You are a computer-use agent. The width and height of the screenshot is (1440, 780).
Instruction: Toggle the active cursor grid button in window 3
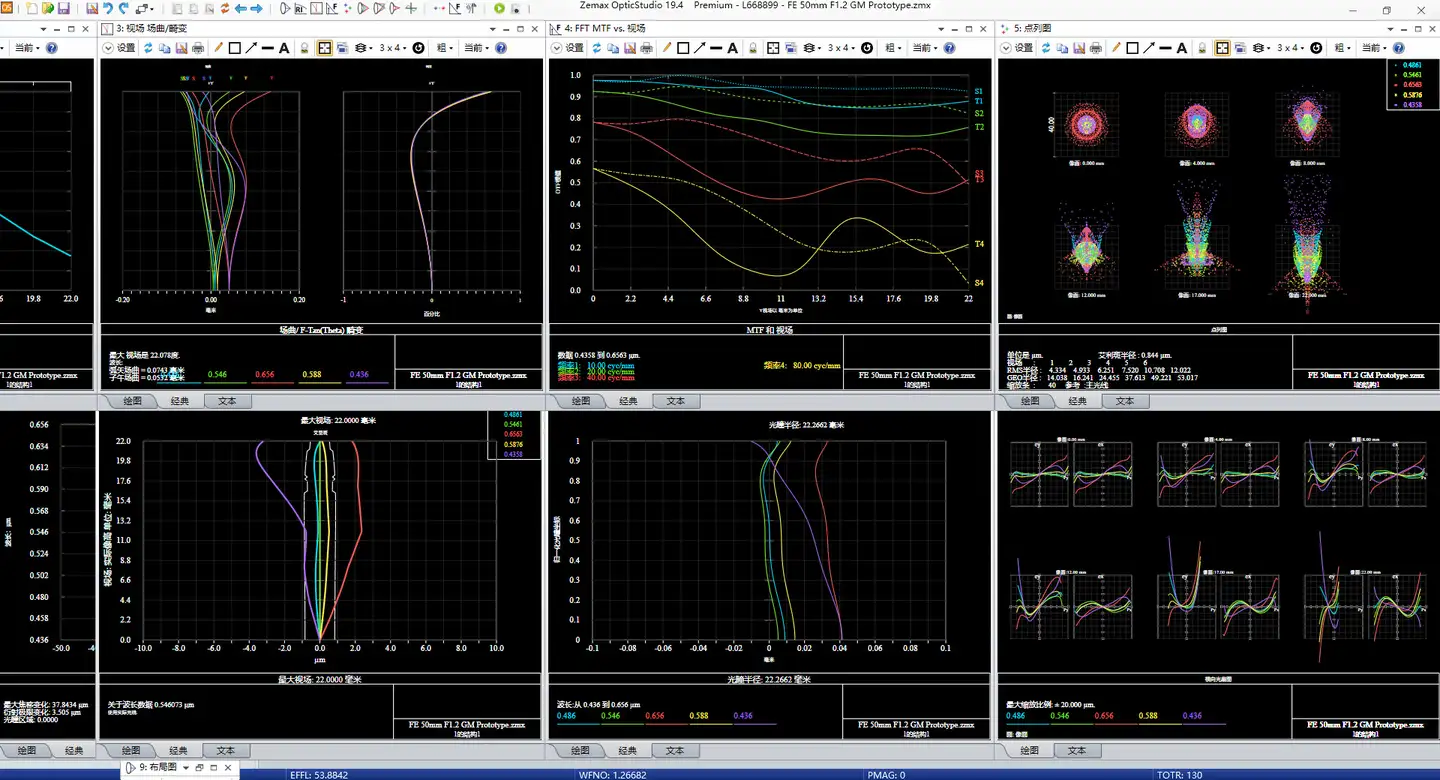[x=325, y=48]
